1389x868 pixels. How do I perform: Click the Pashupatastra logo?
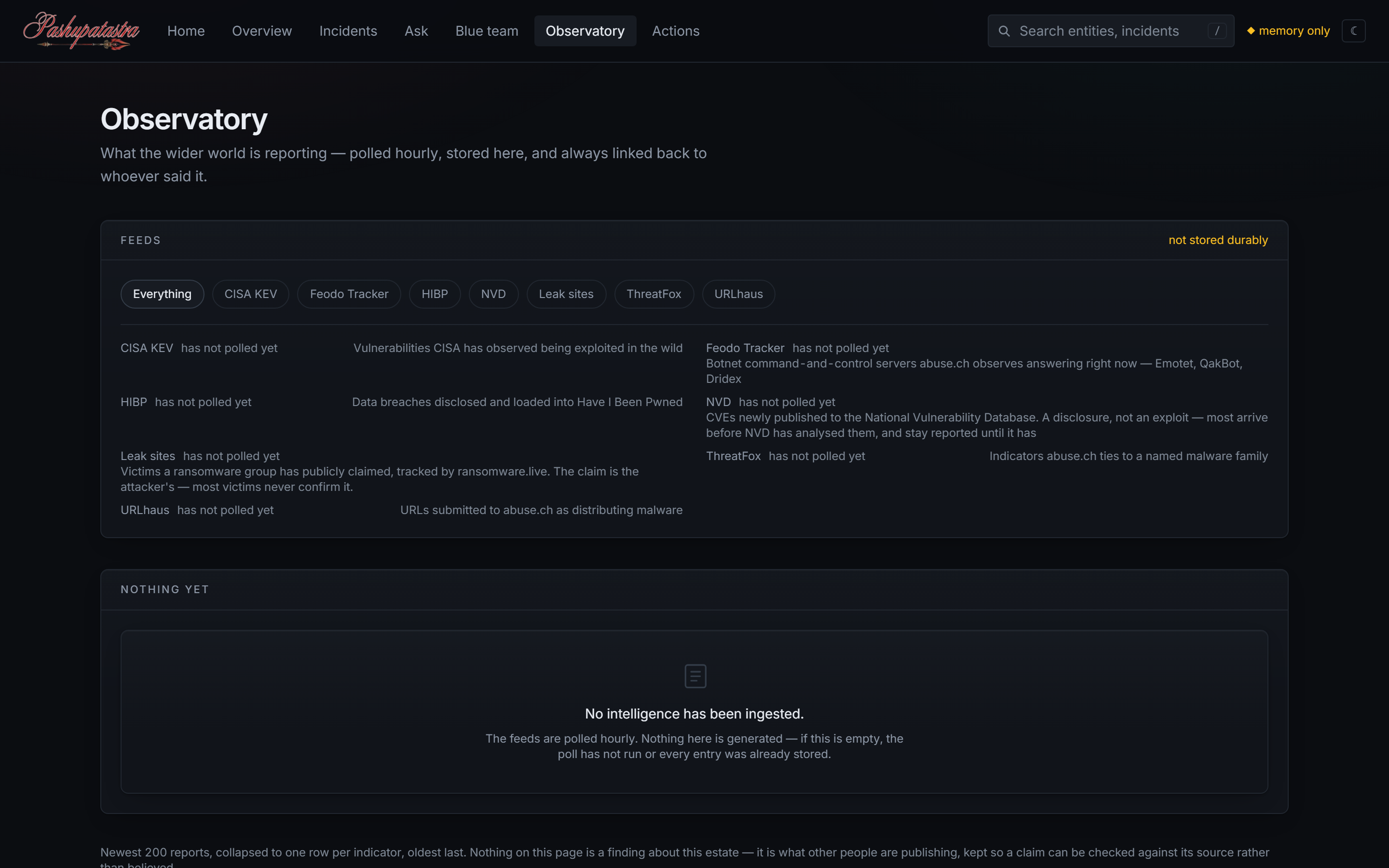pos(81,31)
